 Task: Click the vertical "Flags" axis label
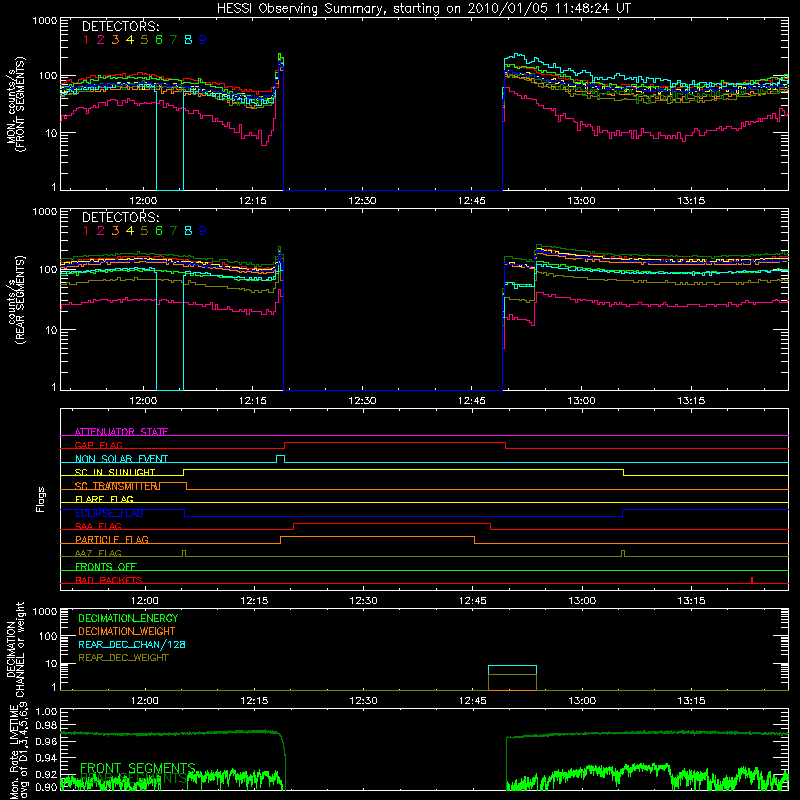click(x=40, y=499)
